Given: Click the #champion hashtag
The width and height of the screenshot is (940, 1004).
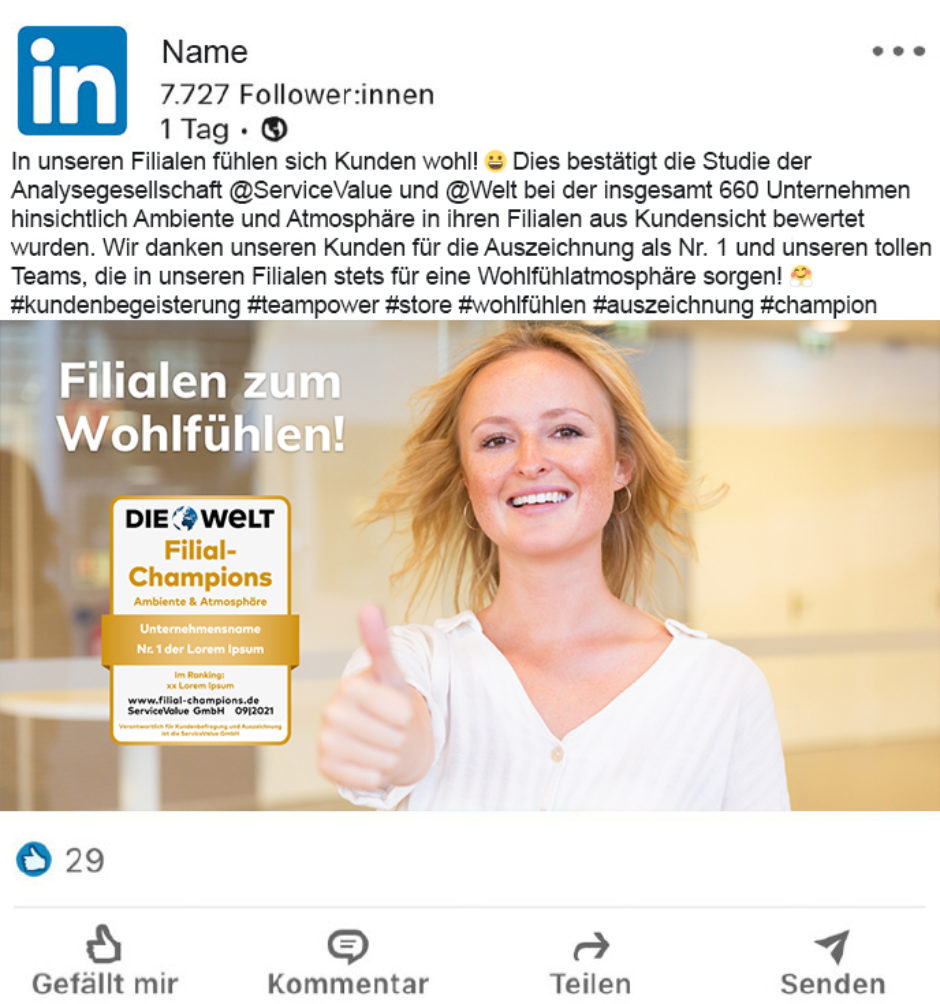Looking at the screenshot, I should coord(818,305).
